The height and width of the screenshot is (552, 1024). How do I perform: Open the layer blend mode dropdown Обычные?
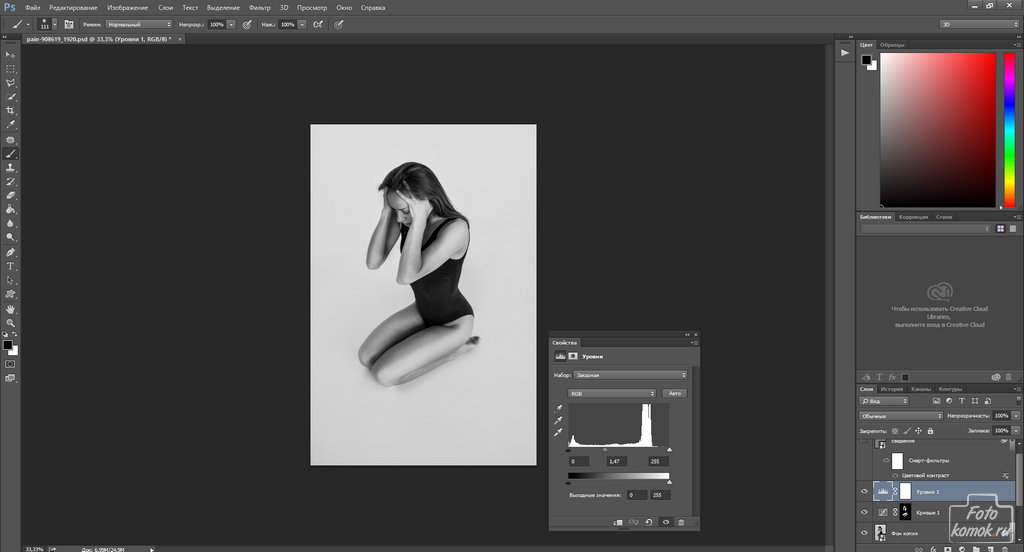click(901, 415)
